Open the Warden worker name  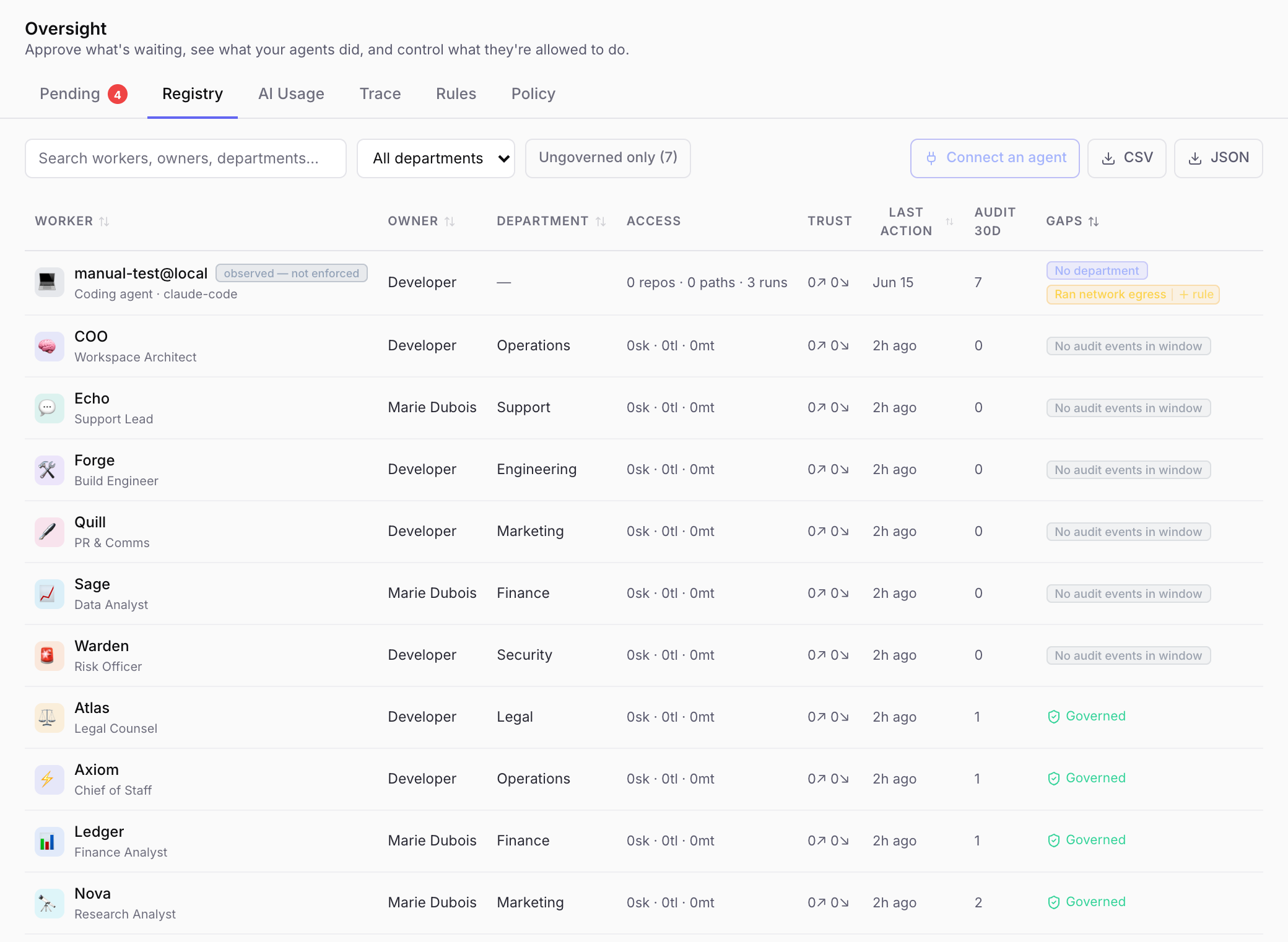click(102, 646)
